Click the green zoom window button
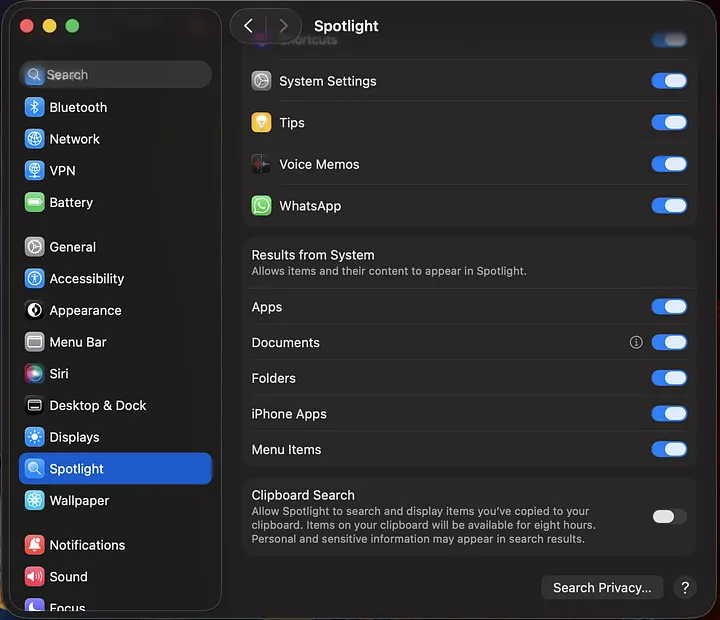Screen dimensions: 720x620 click(72, 26)
